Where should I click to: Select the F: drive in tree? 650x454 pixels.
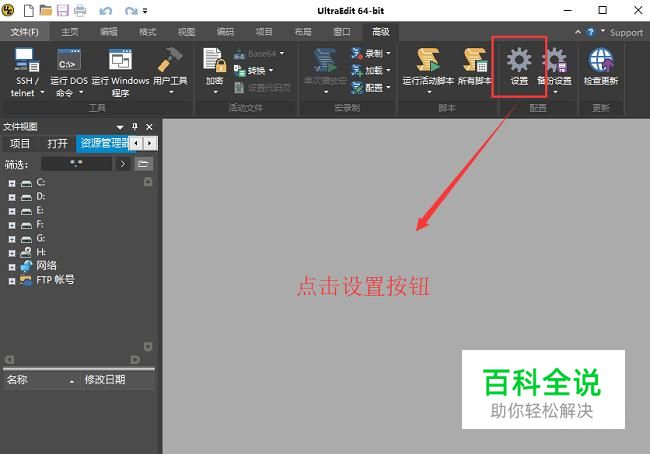click(x=40, y=225)
